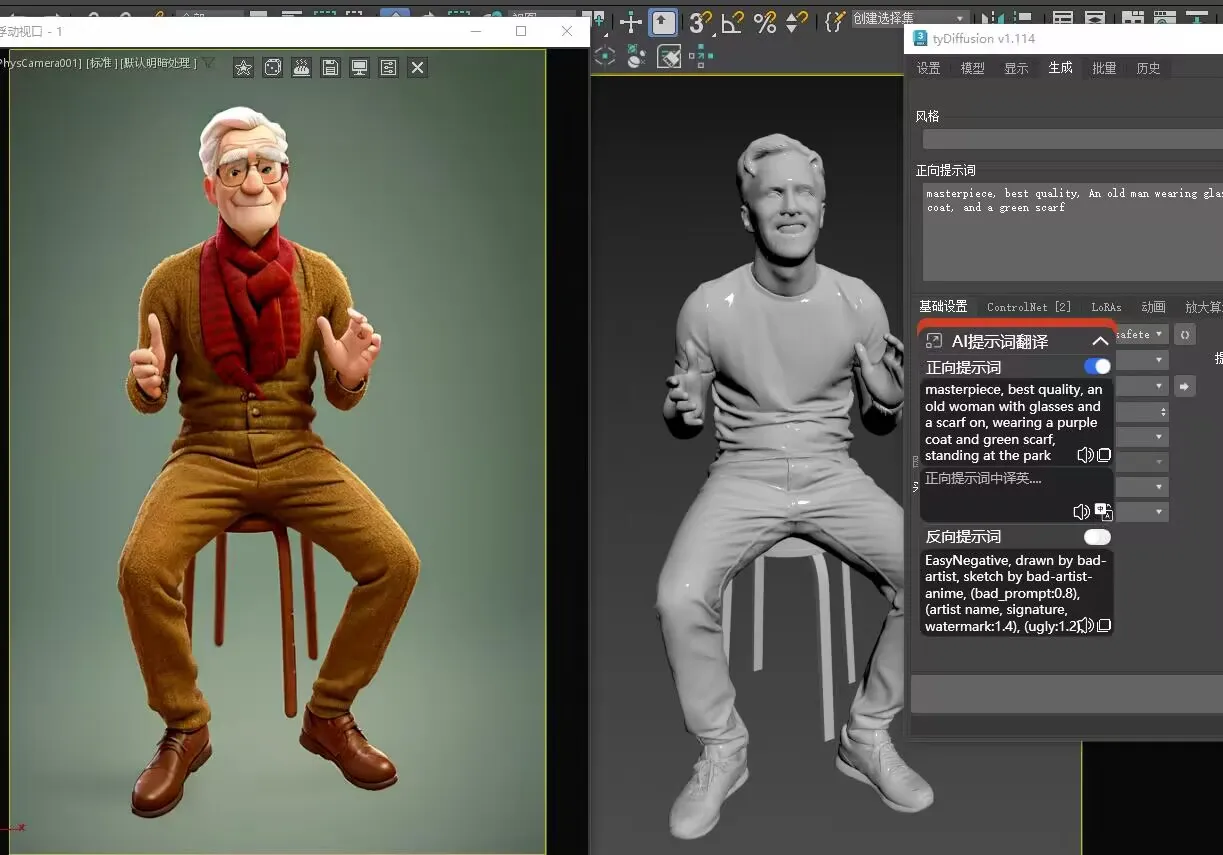Viewport: 1223px width, 855px height.
Task: Click the 风格 style input field
Action: tap(1072, 140)
